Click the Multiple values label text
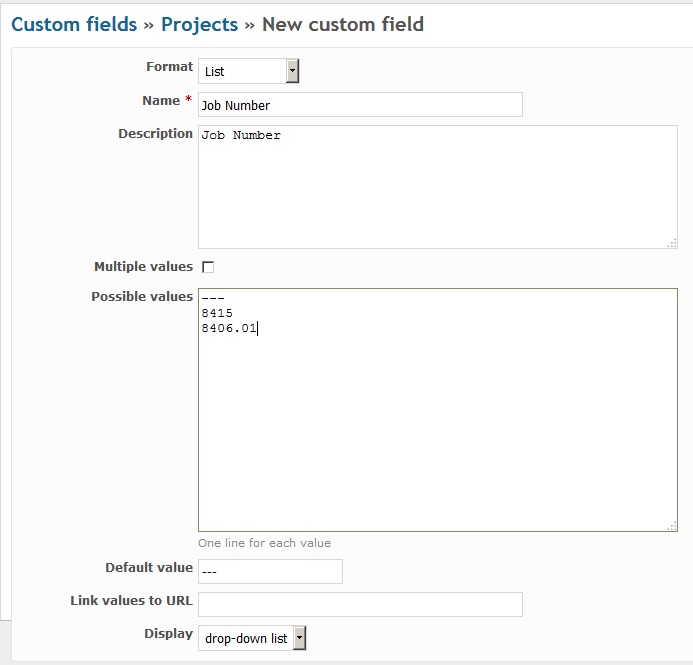Viewport: 693px width, 665px height. (x=144, y=267)
